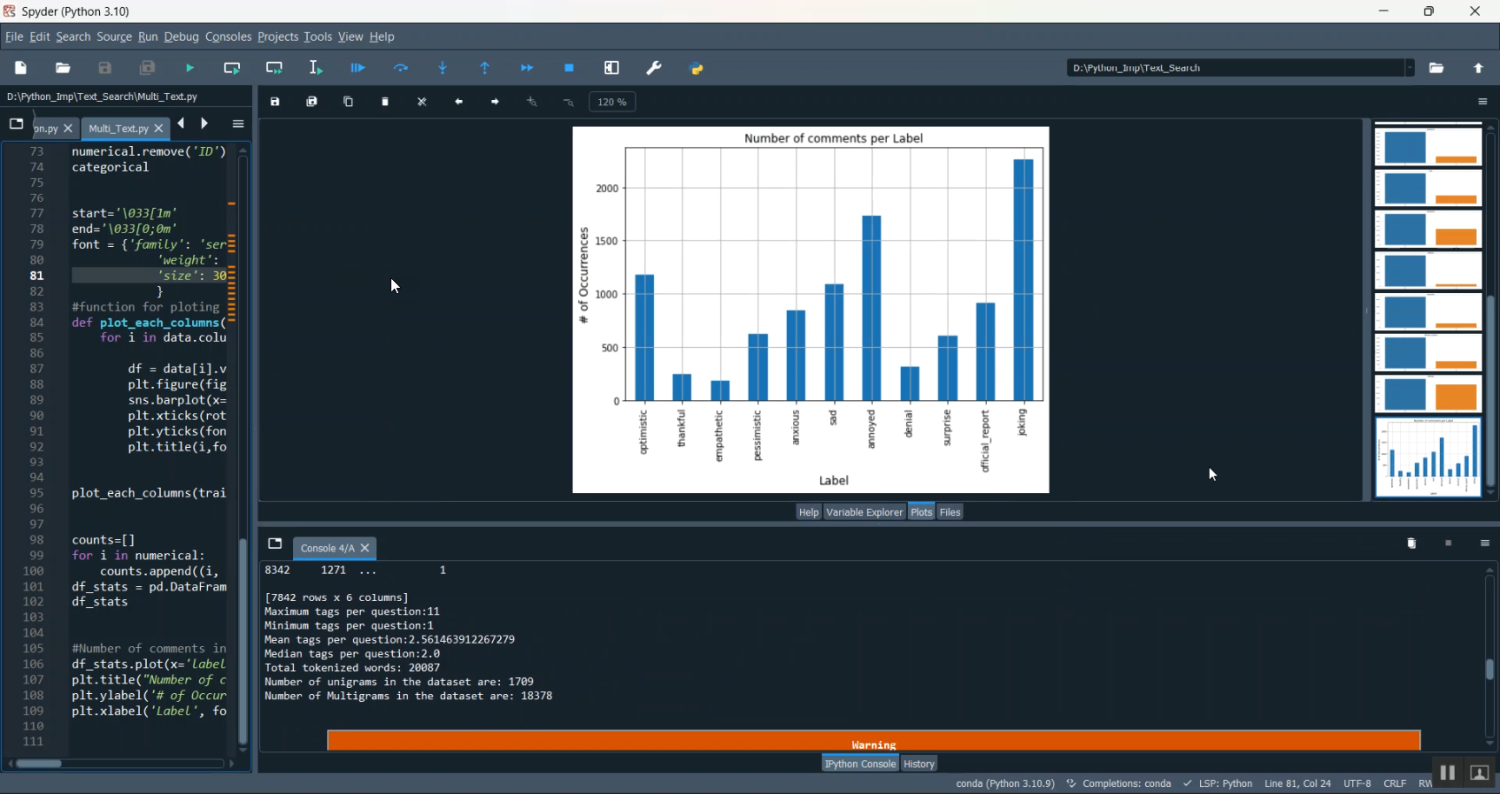
Task: Open the PYTHONPATH manager Python icon
Action: pyautogui.click(x=697, y=68)
